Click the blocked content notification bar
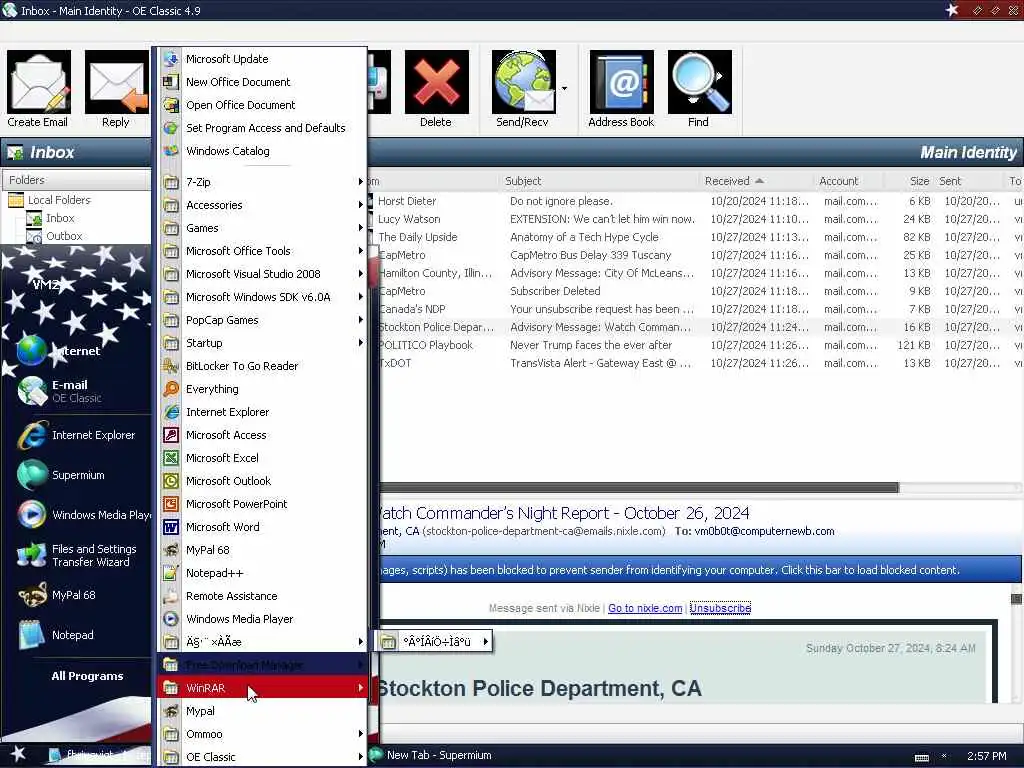Screen dimensions: 1024x768 (699, 569)
